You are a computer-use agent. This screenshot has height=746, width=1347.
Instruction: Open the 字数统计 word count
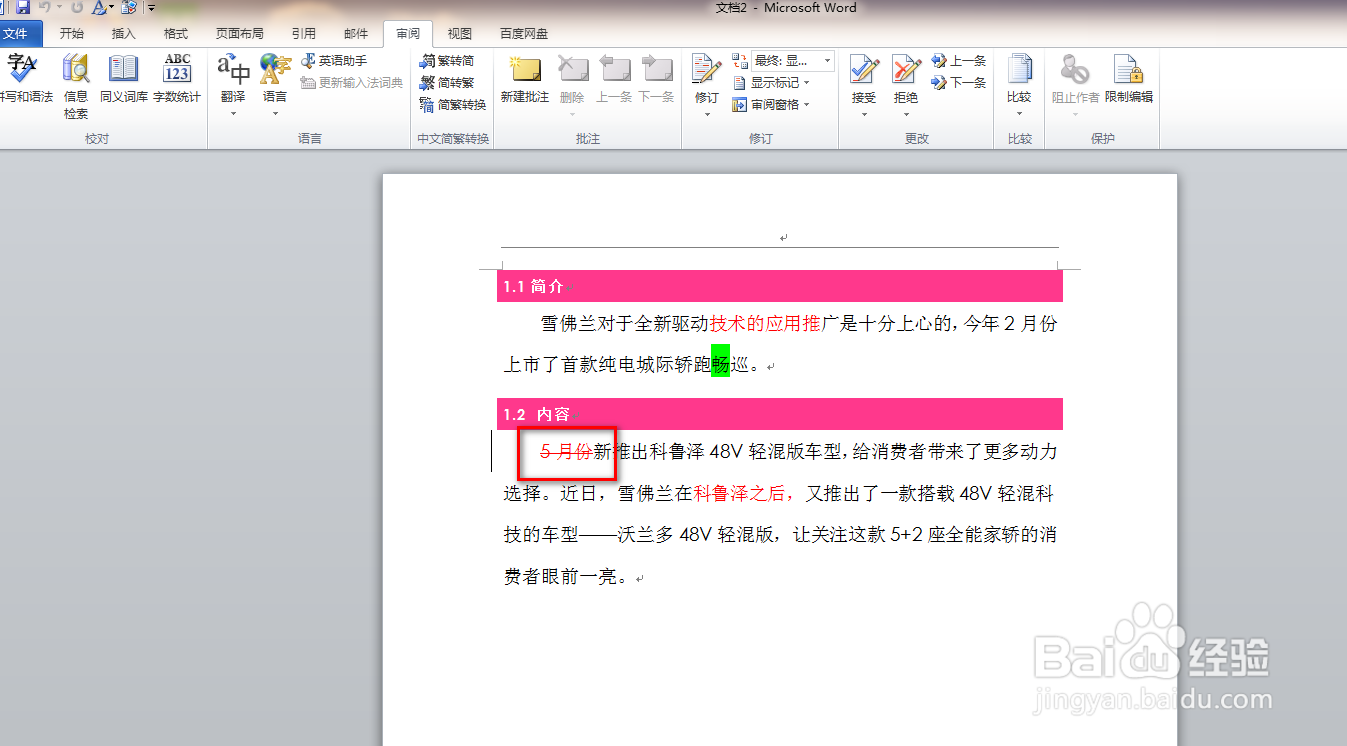click(x=177, y=80)
